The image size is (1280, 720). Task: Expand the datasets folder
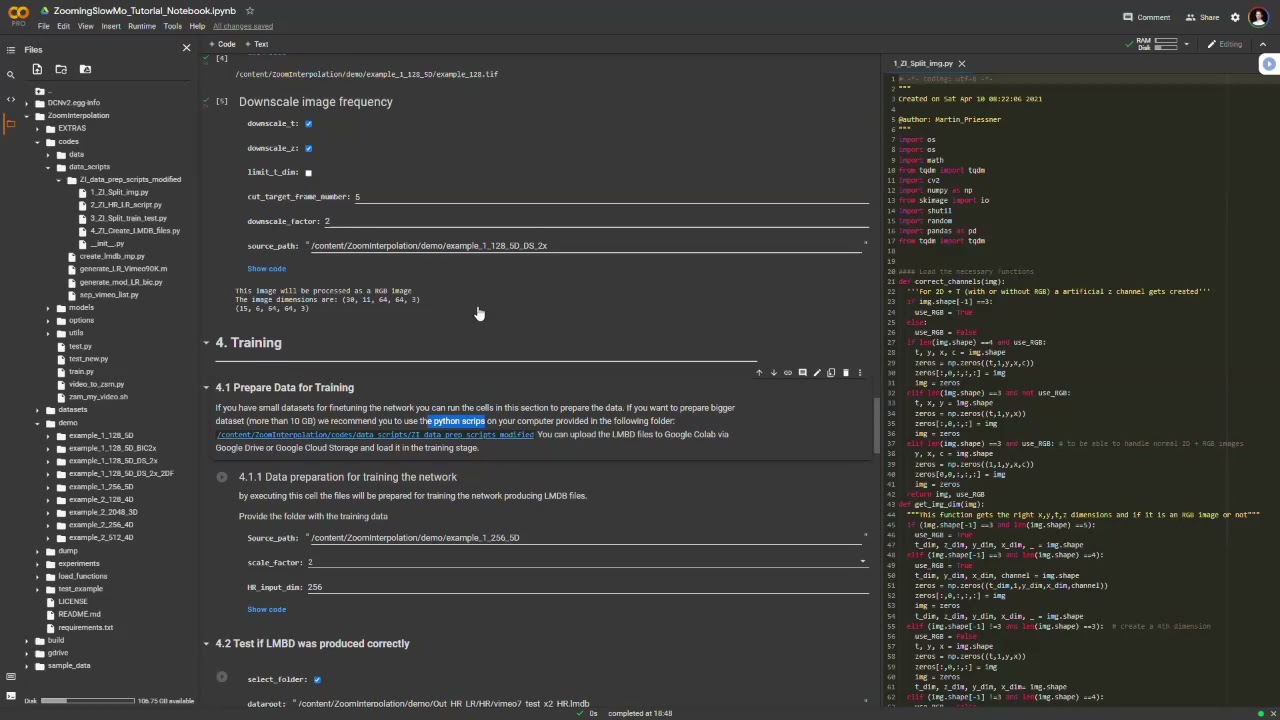click(x=37, y=410)
